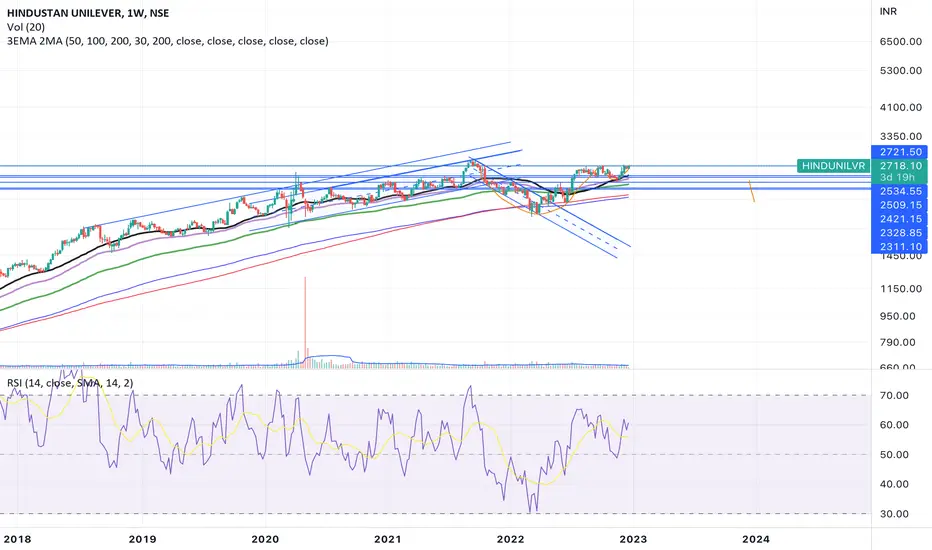932x550 pixels.
Task: Click the RSI 40.00 axis value
Action: [895, 485]
